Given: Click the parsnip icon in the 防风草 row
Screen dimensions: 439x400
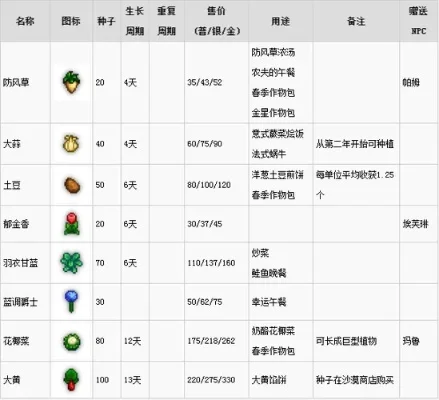Looking at the screenshot, I should (x=71, y=82).
